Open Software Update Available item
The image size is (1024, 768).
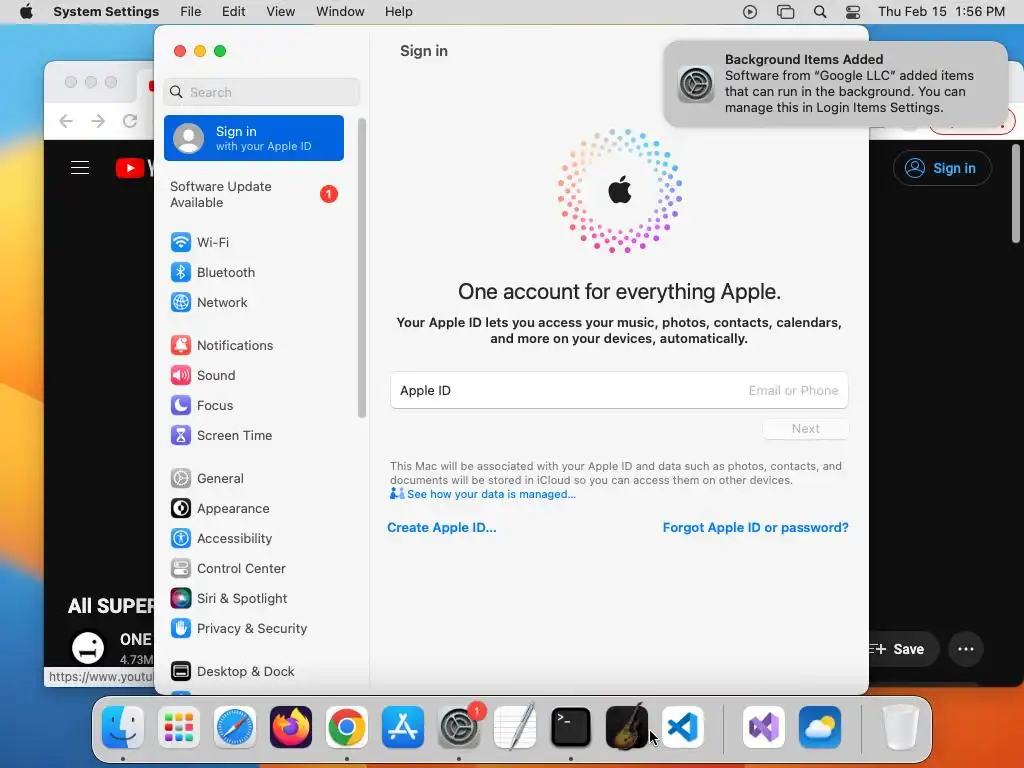tap(254, 195)
